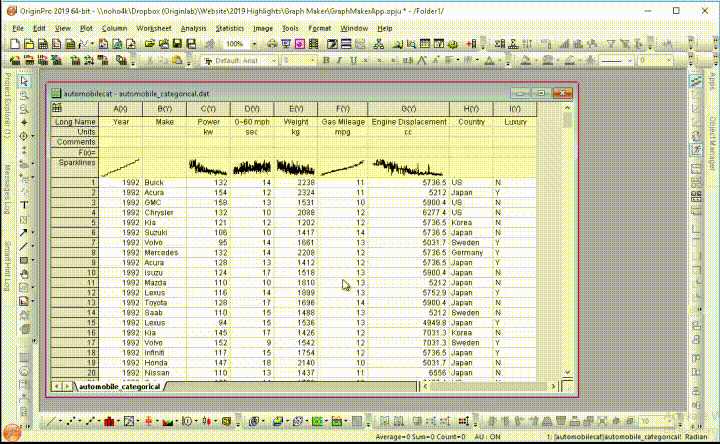This screenshot has height=444, width=720.
Task: Select column C(Y) header
Action: (x=208, y=109)
